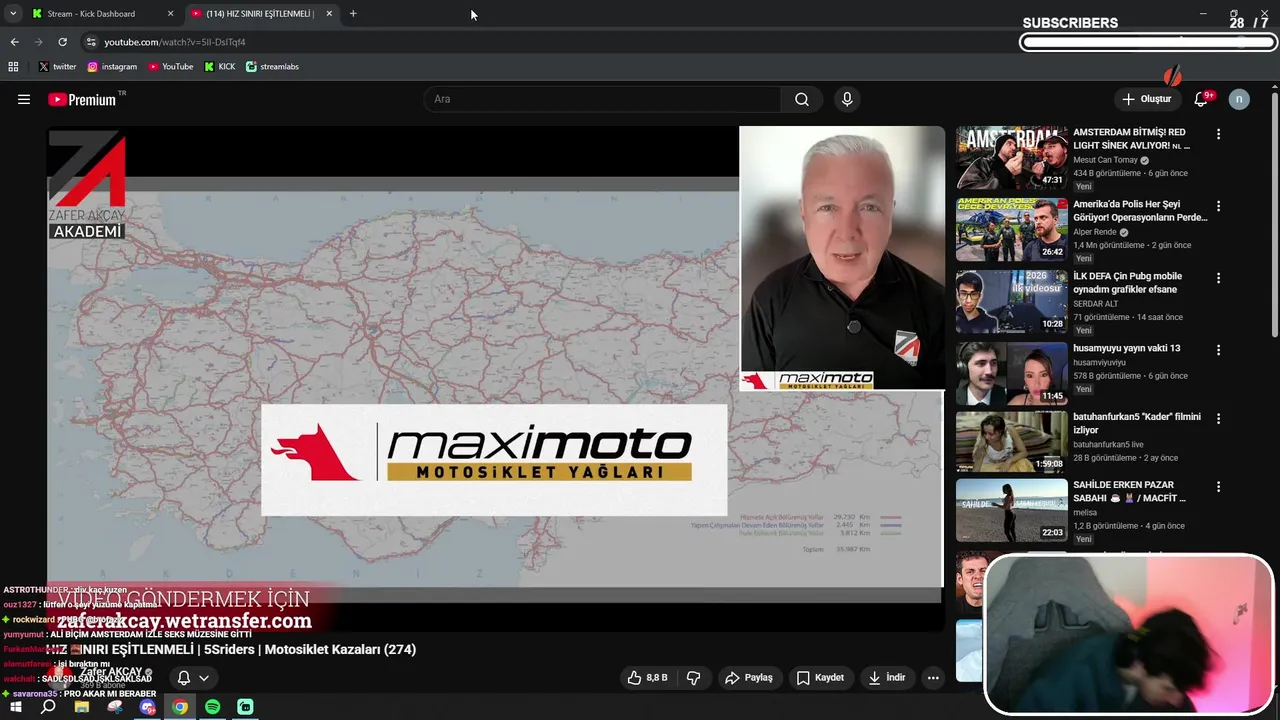Open AMSTERDAM BİTMİŞ video thumbnail
Screen dimensions: 1280x720
(x=1012, y=158)
